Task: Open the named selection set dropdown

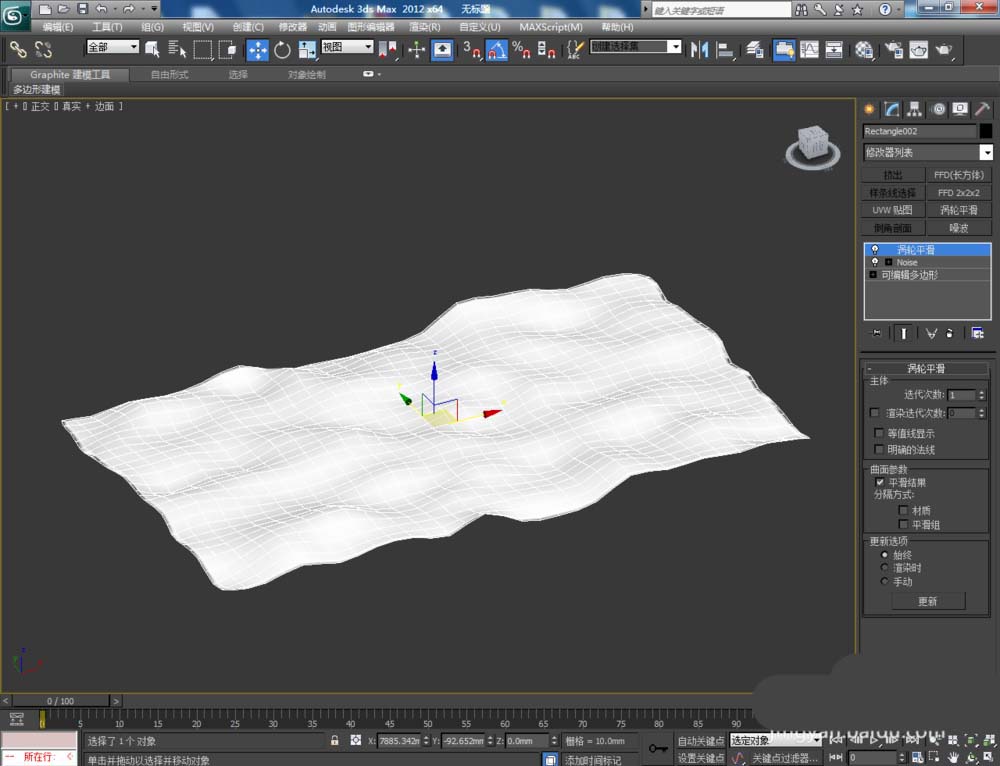Action: [x=675, y=47]
